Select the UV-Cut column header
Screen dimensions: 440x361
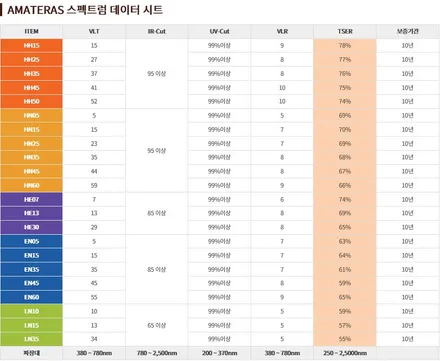[219, 31]
